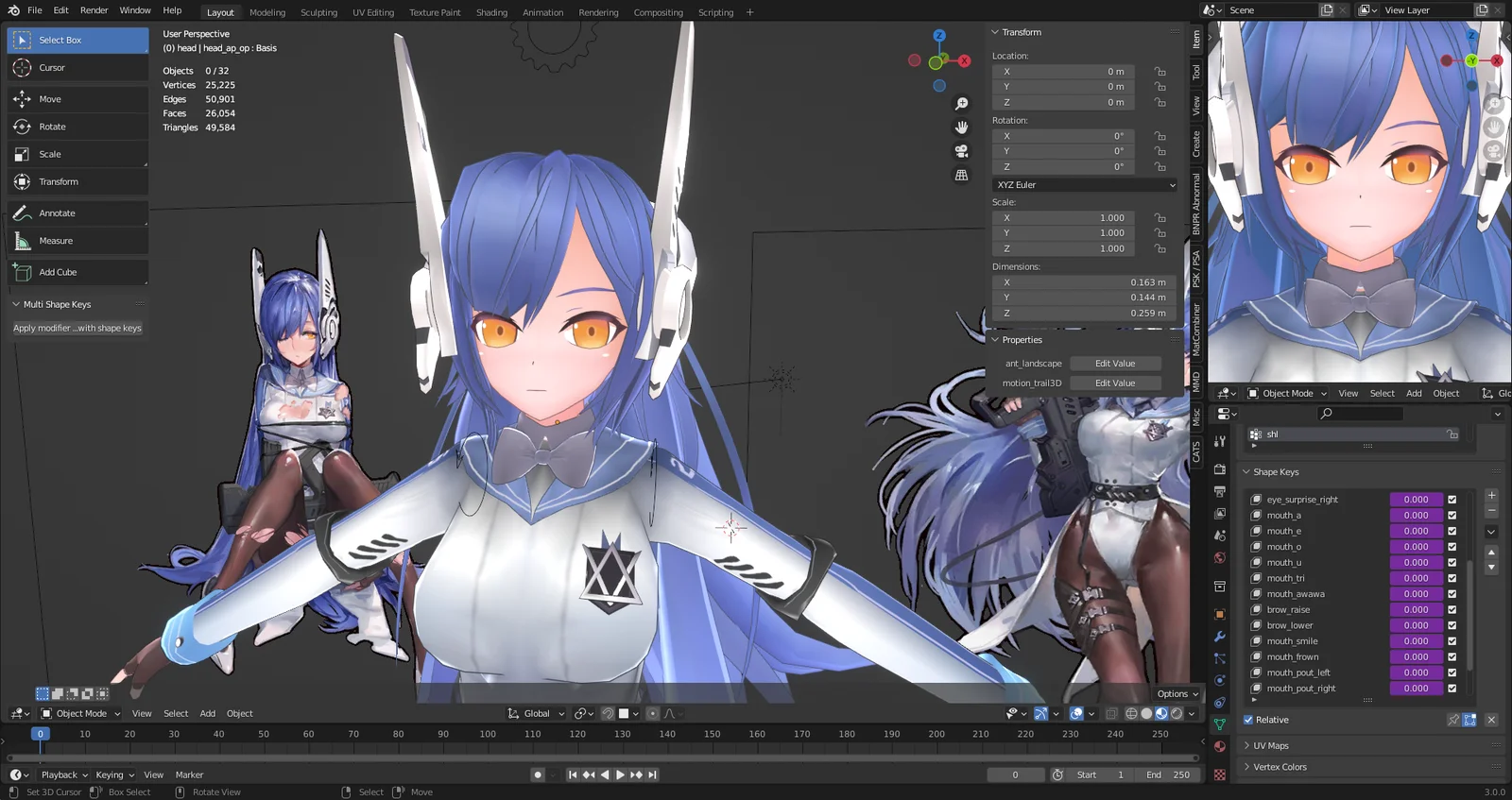Switch to the UV Editing workspace tab
Image resolution: width=1512 pixels, height=800 pixels.
373,12
